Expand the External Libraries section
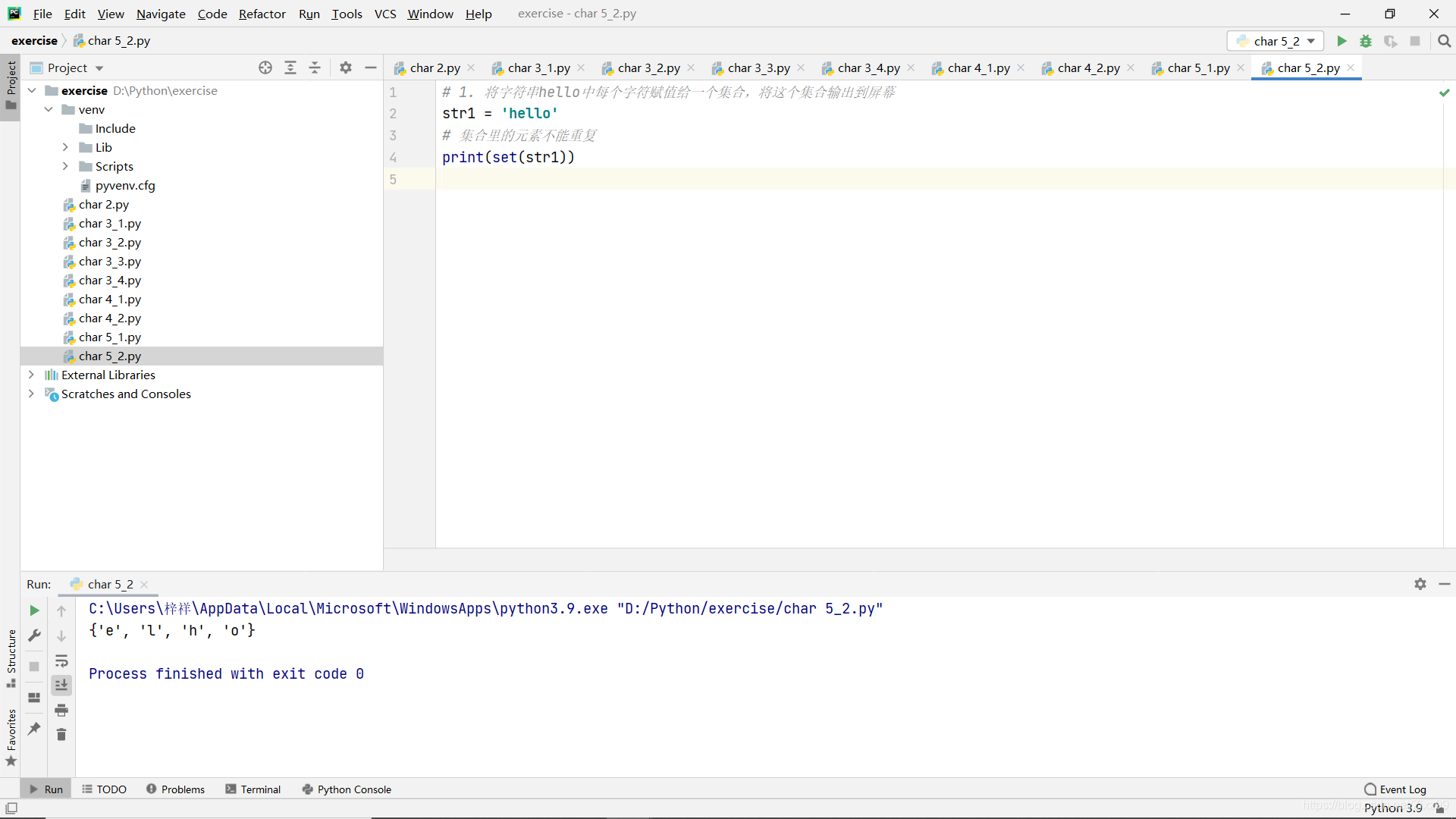This screenshot has height=819, width=1456. [30, 374]
